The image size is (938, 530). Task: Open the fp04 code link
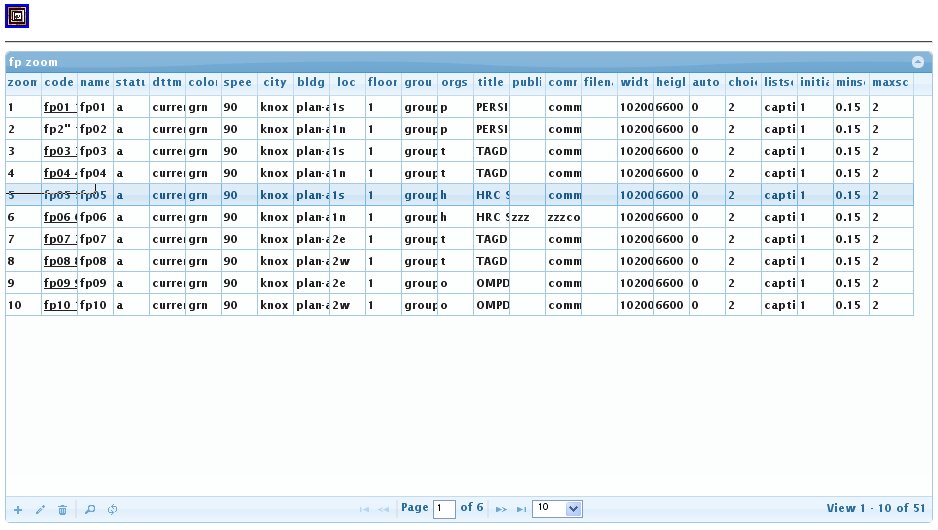coord(60,173)
